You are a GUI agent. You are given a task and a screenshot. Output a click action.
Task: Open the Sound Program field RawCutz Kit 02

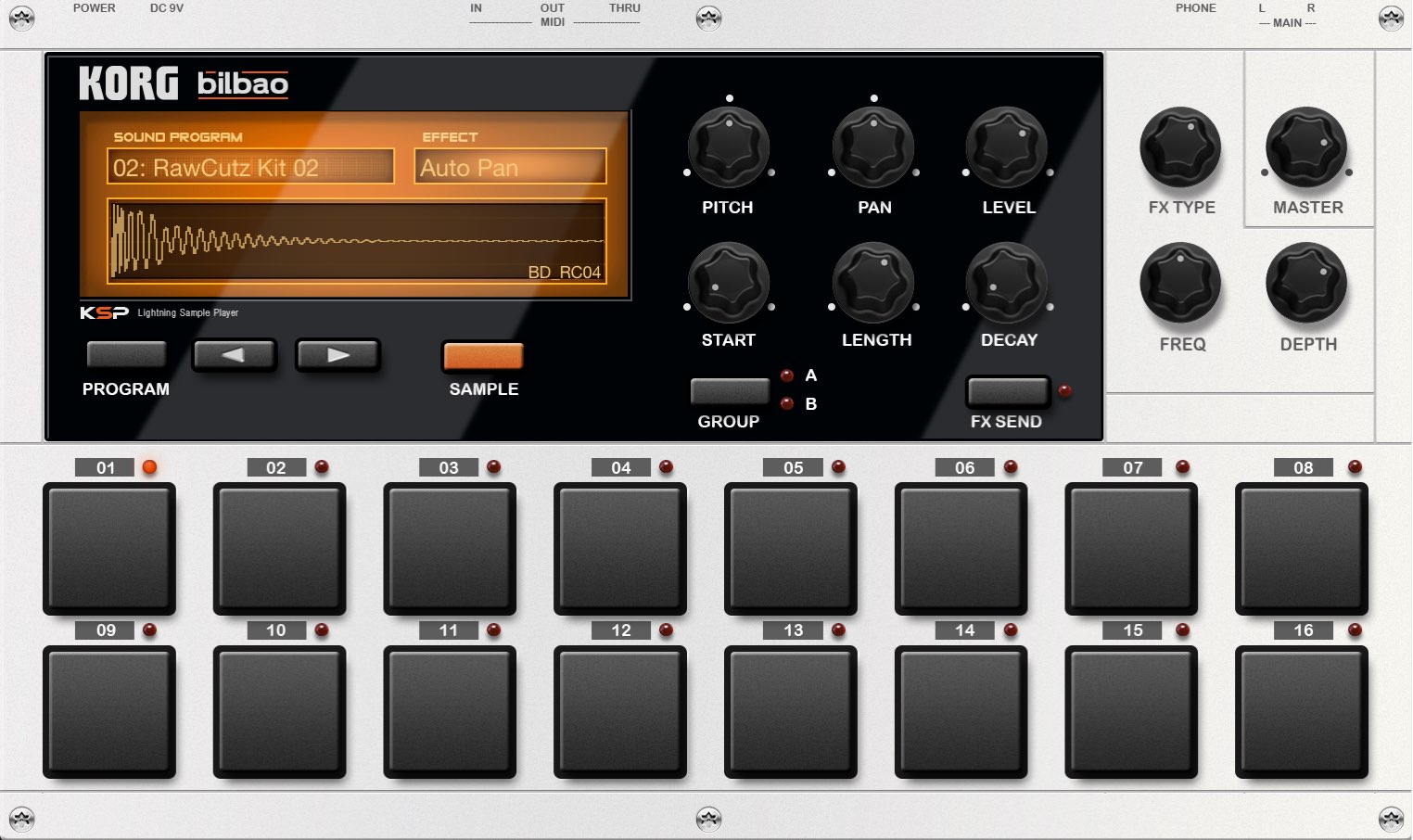(250, 167)
